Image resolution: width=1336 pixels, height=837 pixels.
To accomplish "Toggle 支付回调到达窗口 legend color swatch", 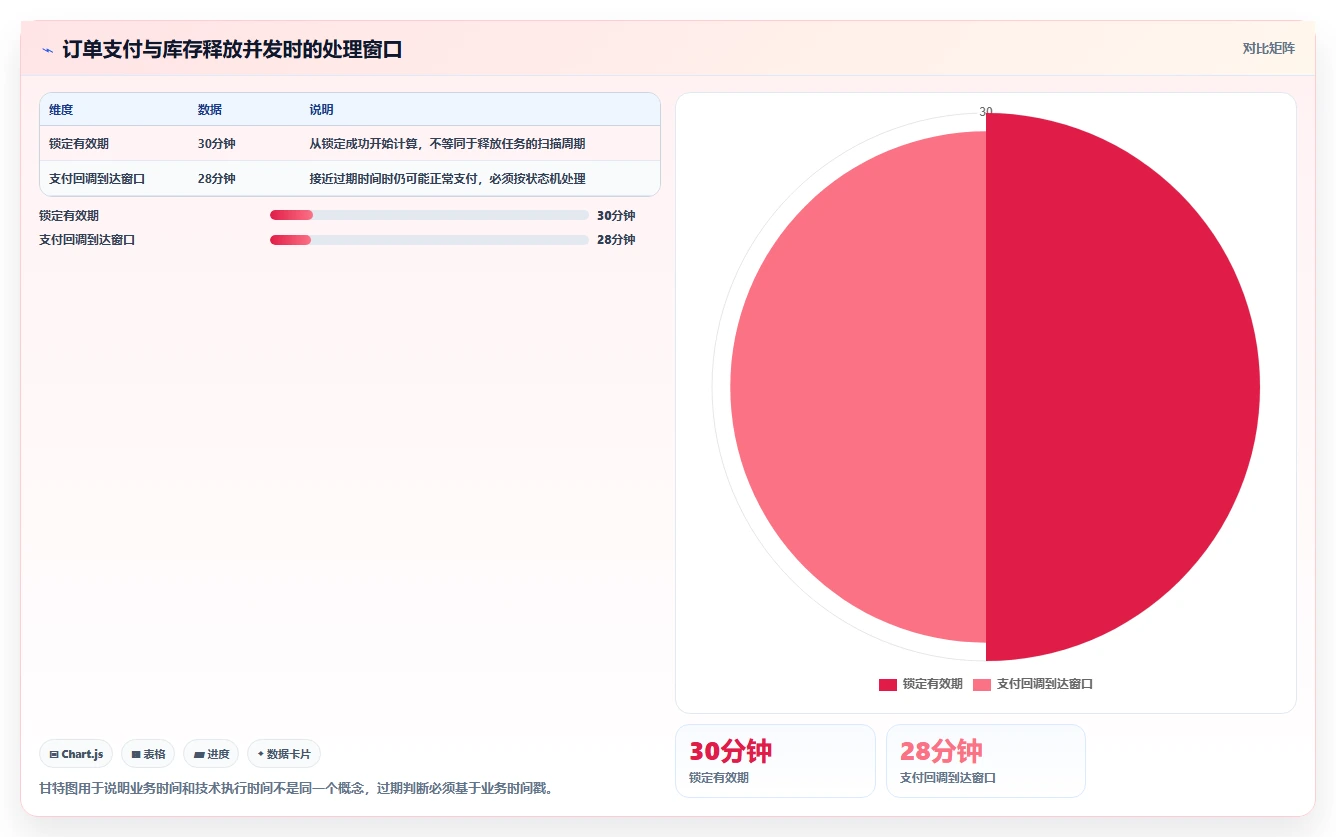I will tap(982, 684).
